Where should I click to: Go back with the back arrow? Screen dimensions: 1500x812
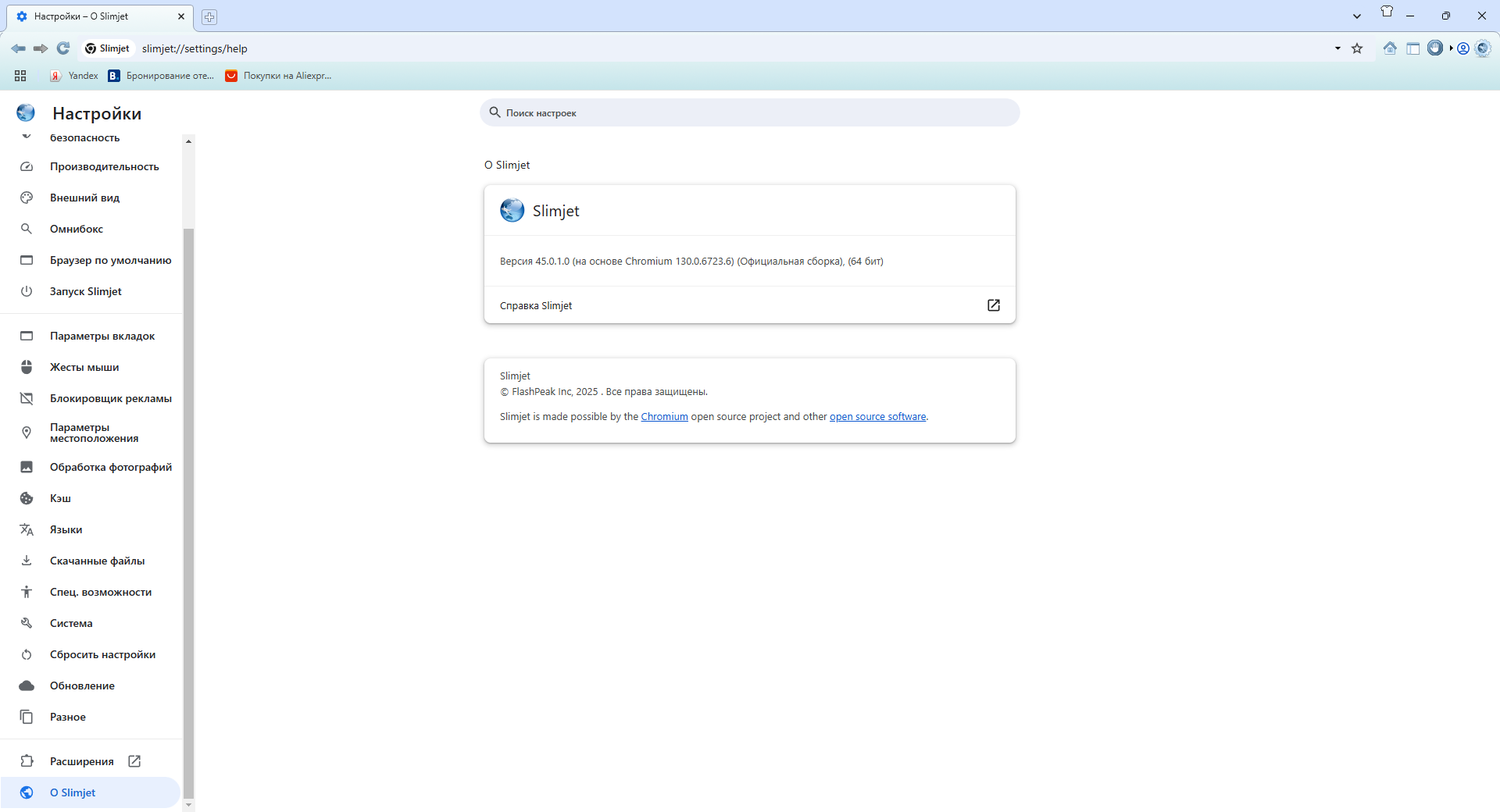point(18,48)
